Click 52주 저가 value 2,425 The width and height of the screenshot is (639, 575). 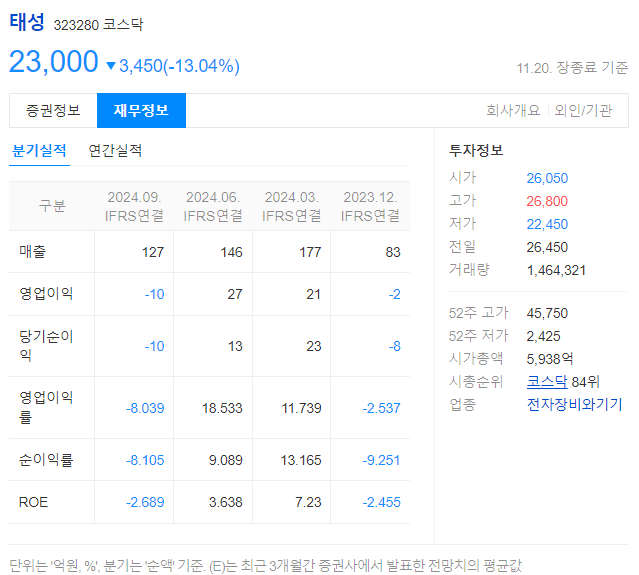point(543,337)
